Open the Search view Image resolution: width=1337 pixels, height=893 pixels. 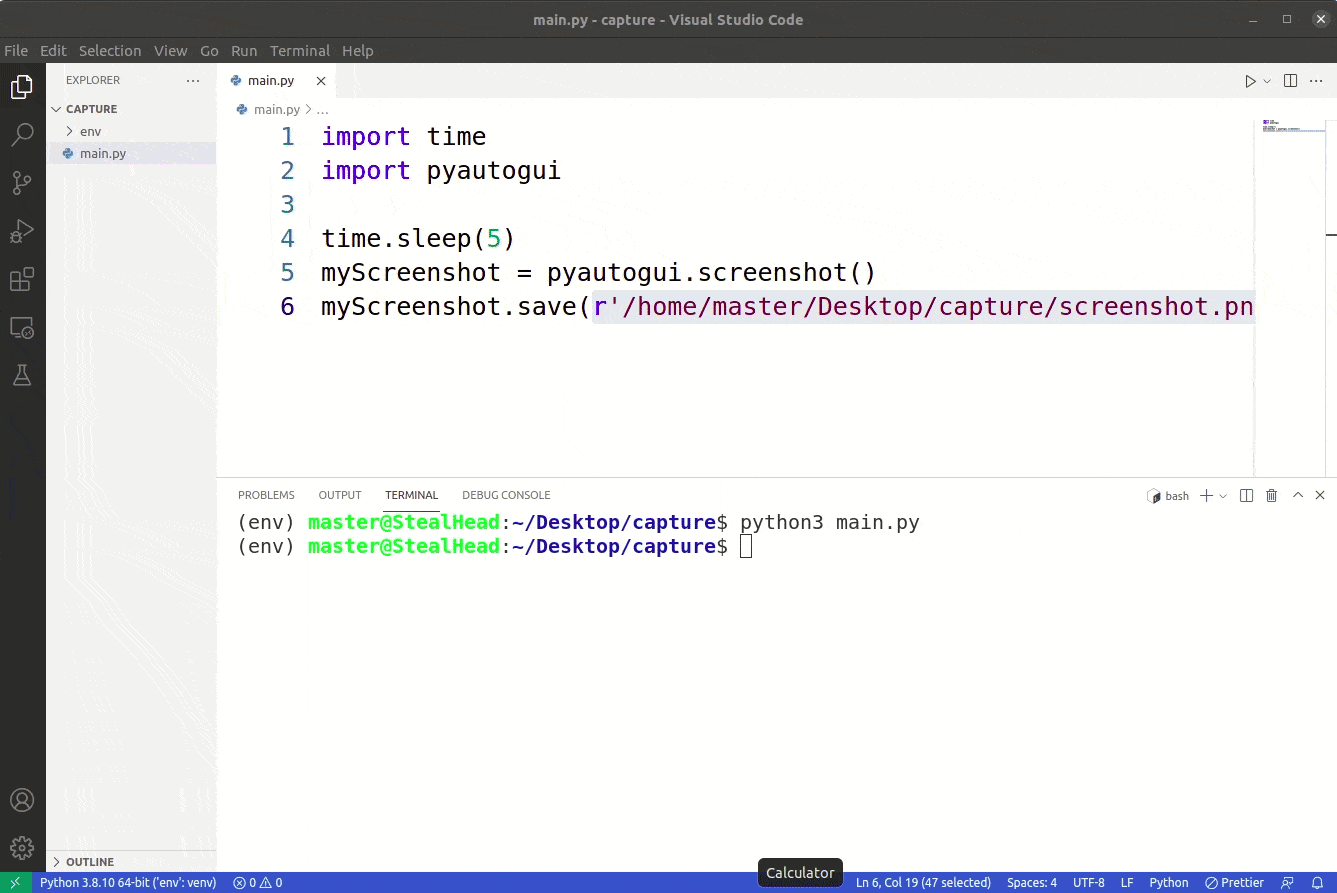coord(22,134)
